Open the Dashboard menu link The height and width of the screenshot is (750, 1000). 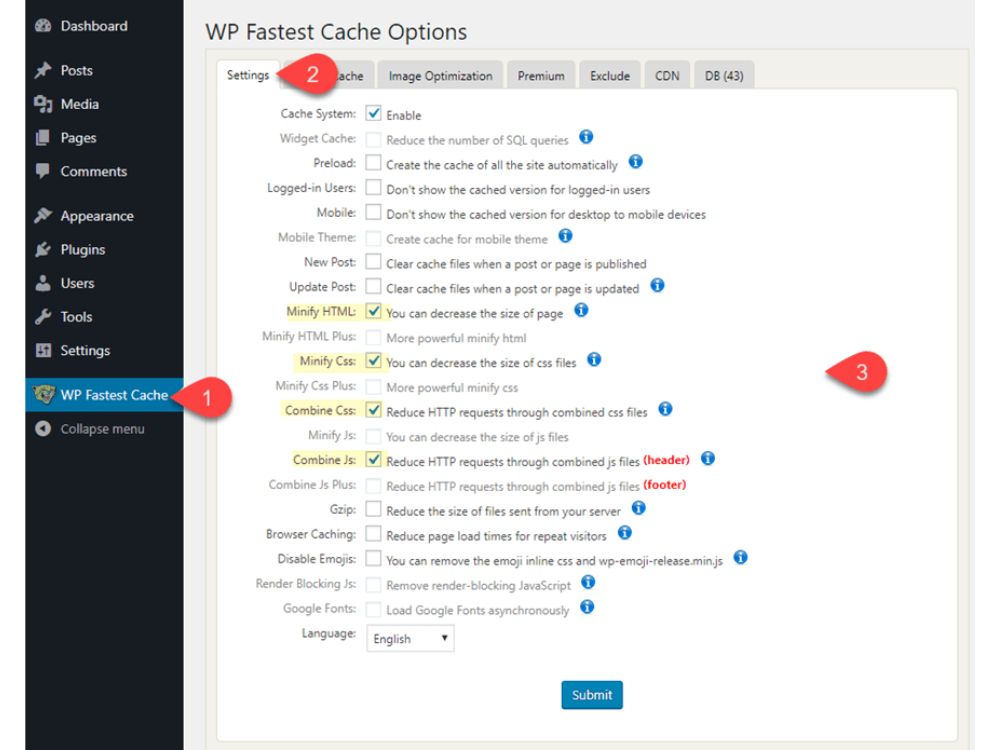(x=94, y=26)
